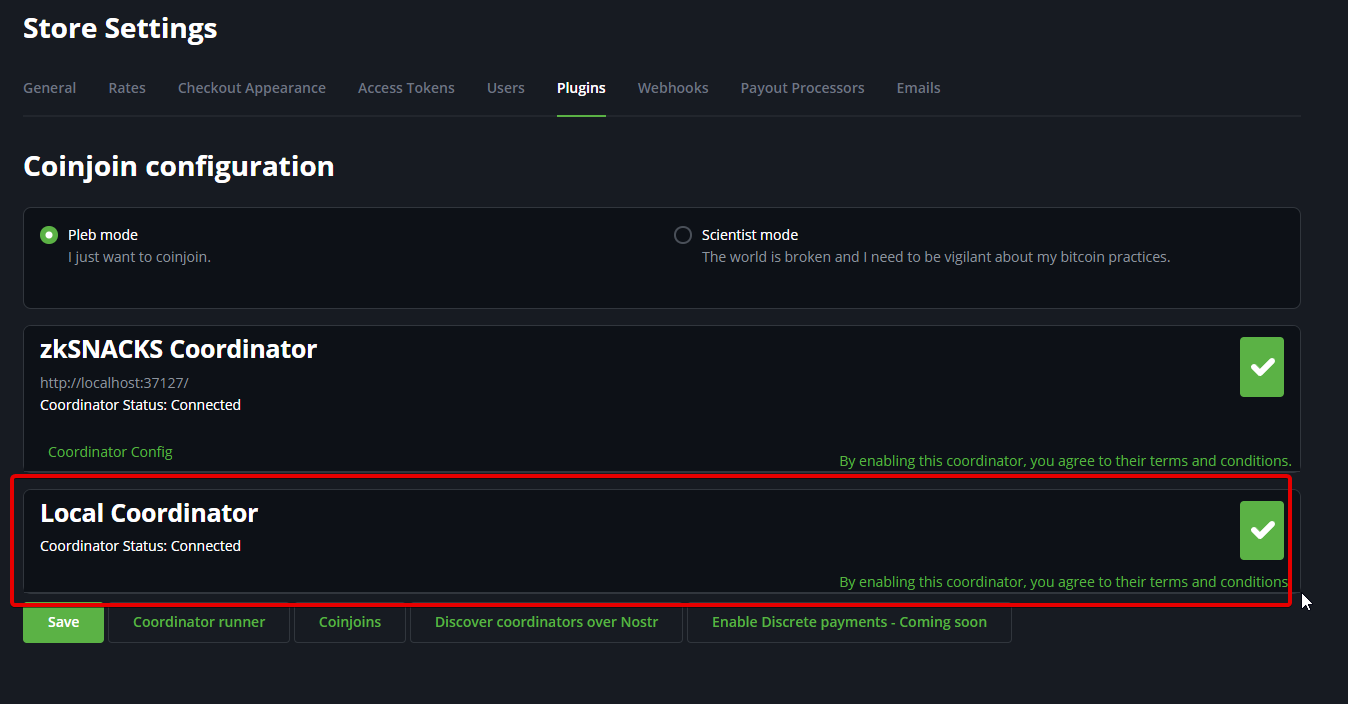The width and height of the screenshot is (1348, 704).
Task: Go to the Access Tokens tab
Action: [x=406, y=88]
